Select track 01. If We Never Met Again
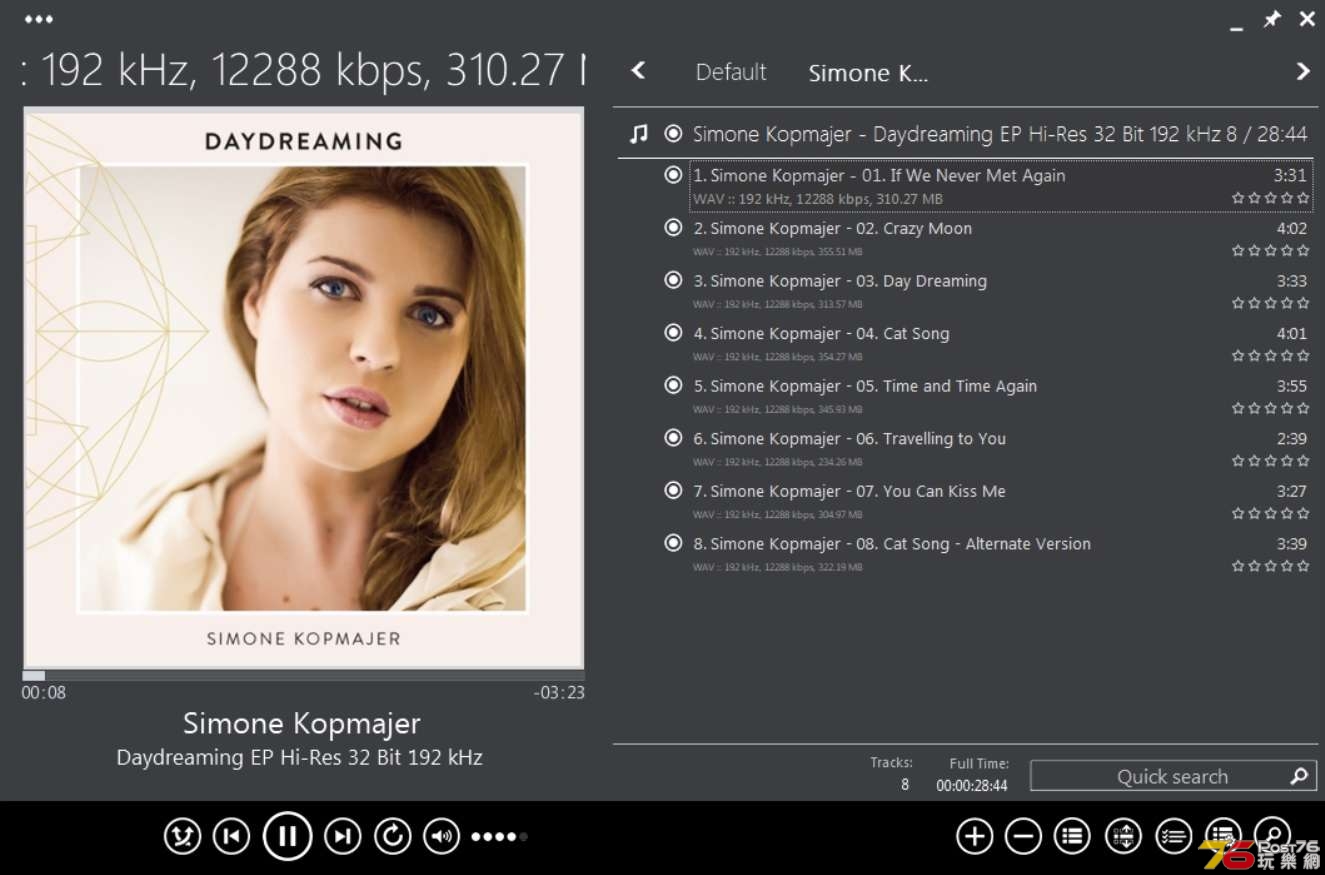This screenshot has width=1325, height=875. (x=1000, y=185)
